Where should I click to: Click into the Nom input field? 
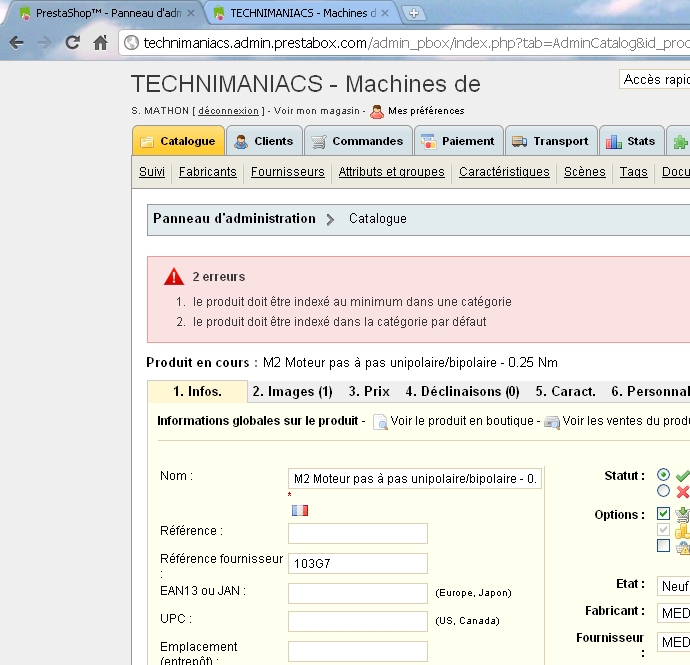point(415,478)
